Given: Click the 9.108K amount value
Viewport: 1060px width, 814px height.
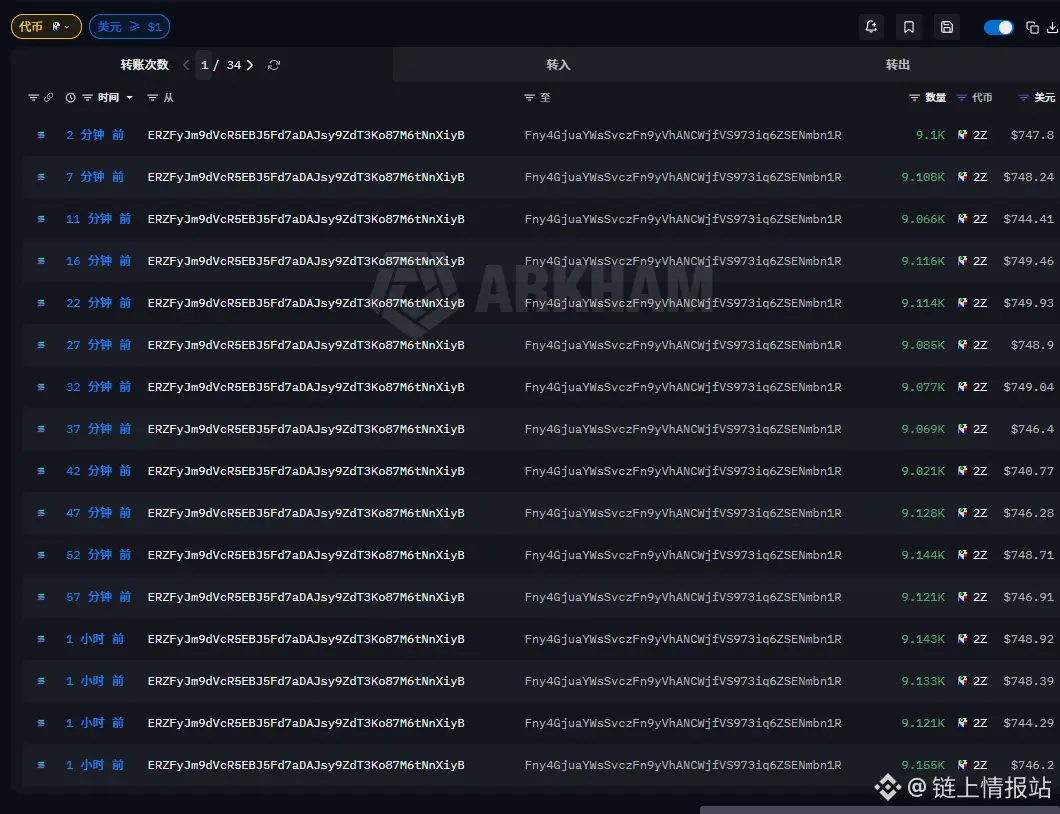Looking at the screenshot, I should coord(923,177).
